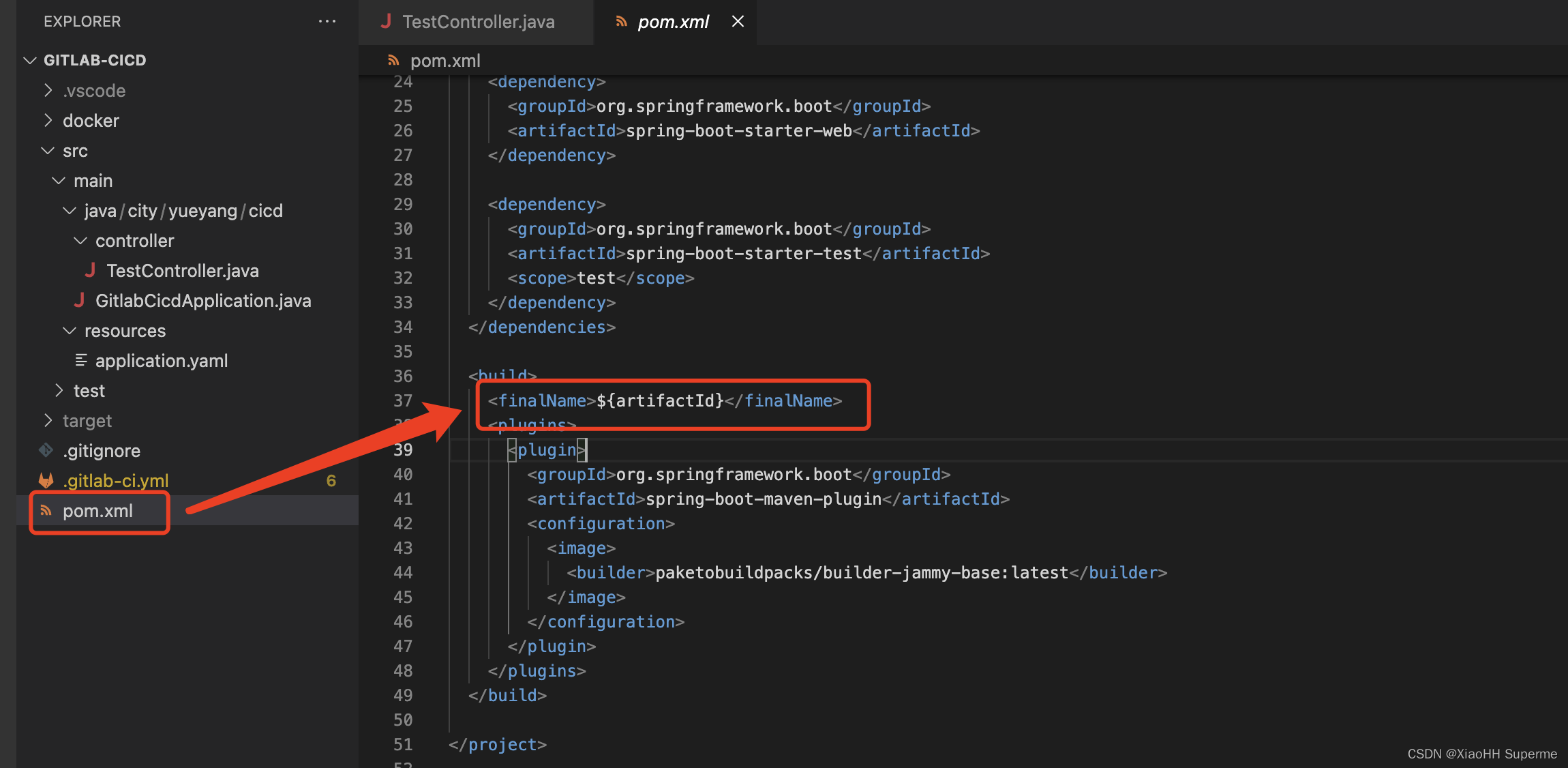Viewport: 1568px width, 768px height.
Task: Click the file icon beside application.yaml
Action: 81,360
